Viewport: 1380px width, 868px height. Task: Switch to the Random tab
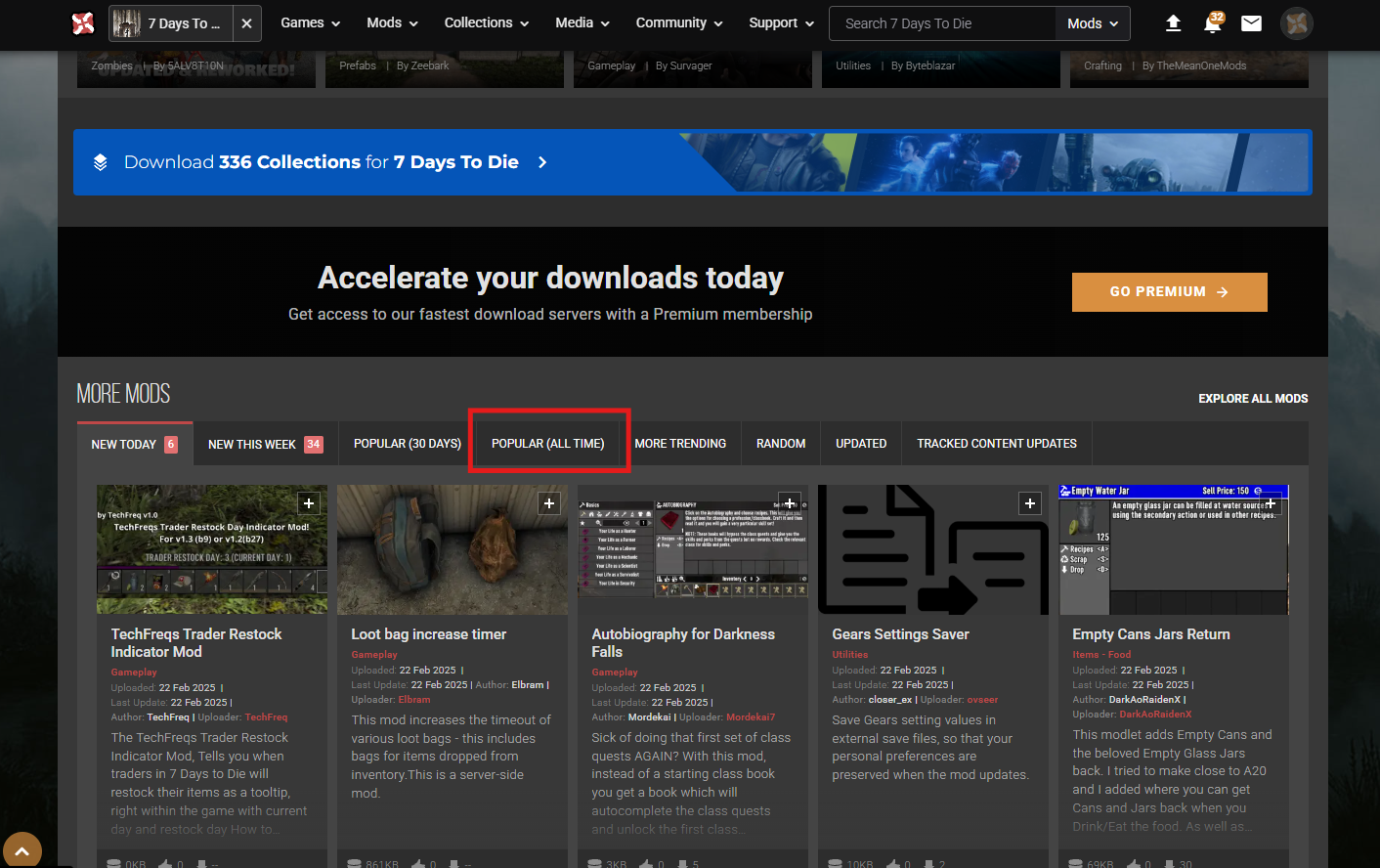(781, 444)
